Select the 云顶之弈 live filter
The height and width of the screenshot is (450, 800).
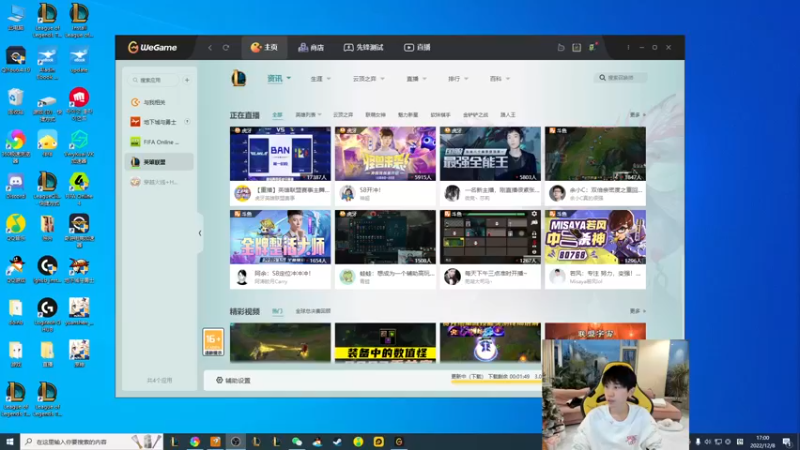(x=343, y=115)
